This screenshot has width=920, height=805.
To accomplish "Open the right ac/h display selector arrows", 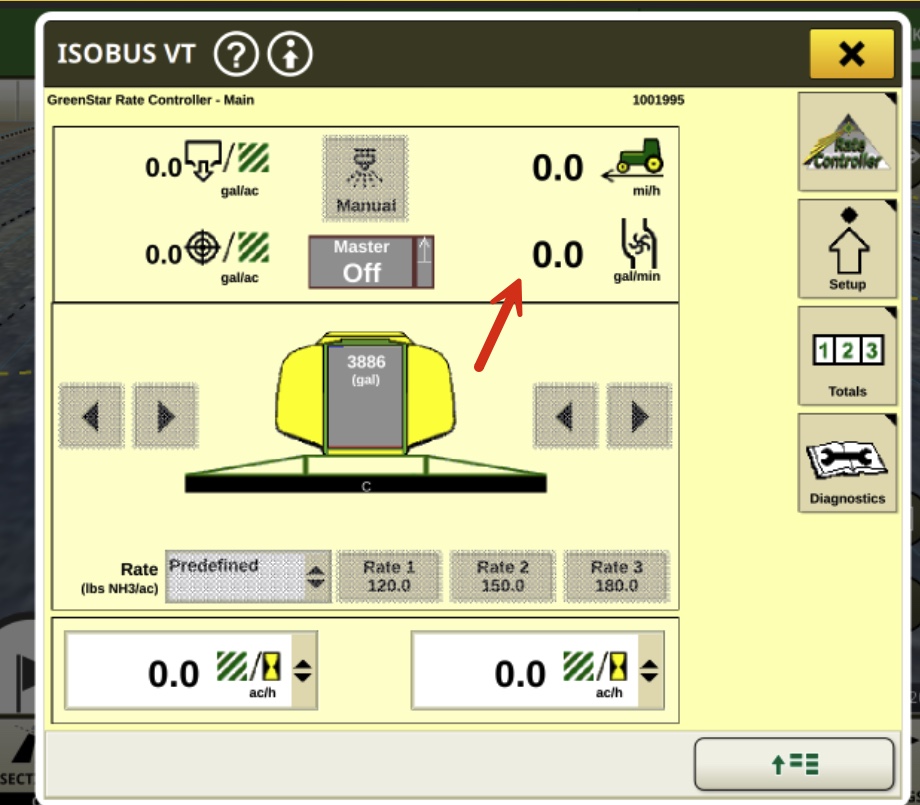I will click(x=650, y=670).
